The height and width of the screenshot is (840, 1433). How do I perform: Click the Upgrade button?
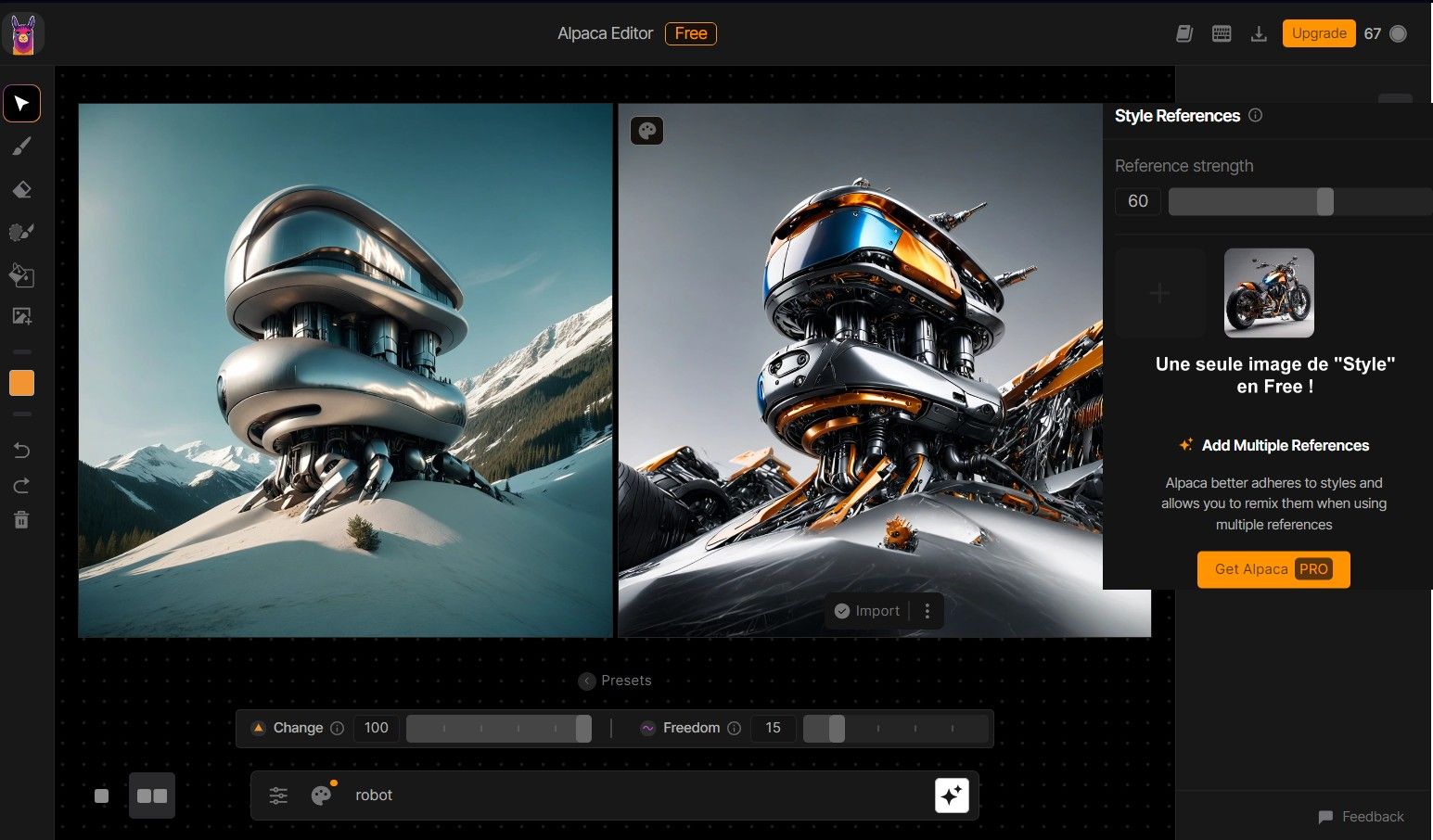coord(1319,33)
